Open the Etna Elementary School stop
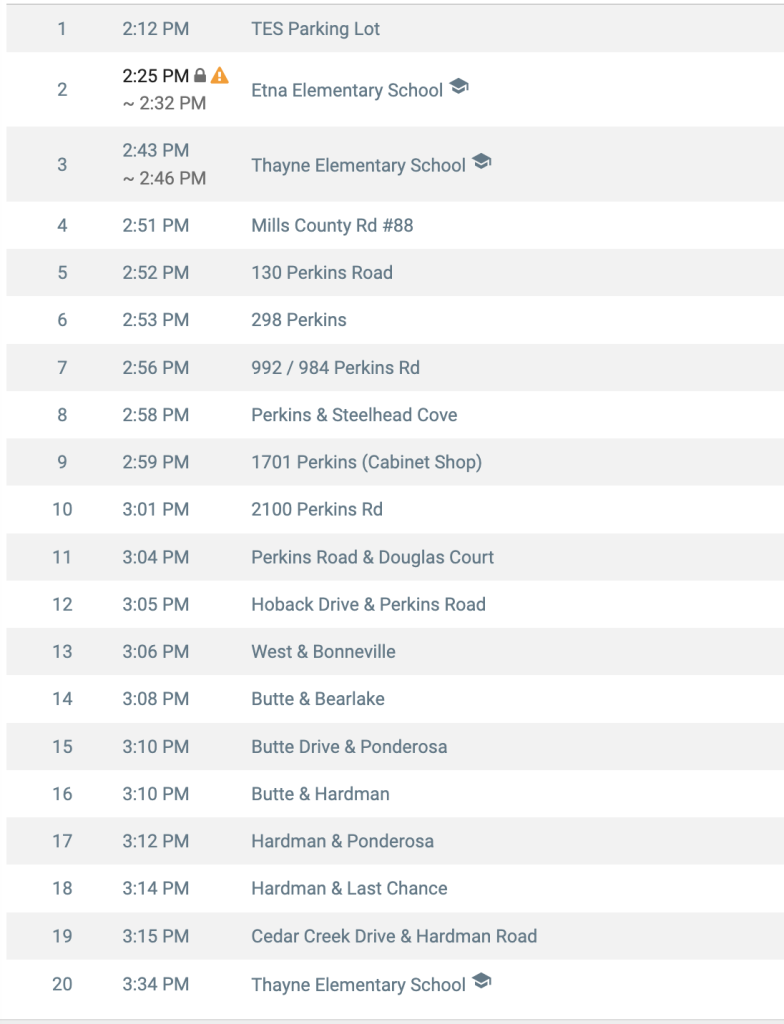Viewport: 784px width, 1024px height. click(395, 89)
